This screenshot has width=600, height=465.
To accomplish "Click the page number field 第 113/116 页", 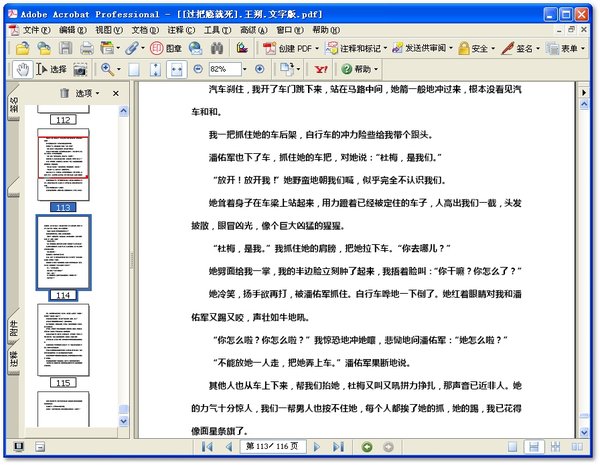I will pos(273,447).
